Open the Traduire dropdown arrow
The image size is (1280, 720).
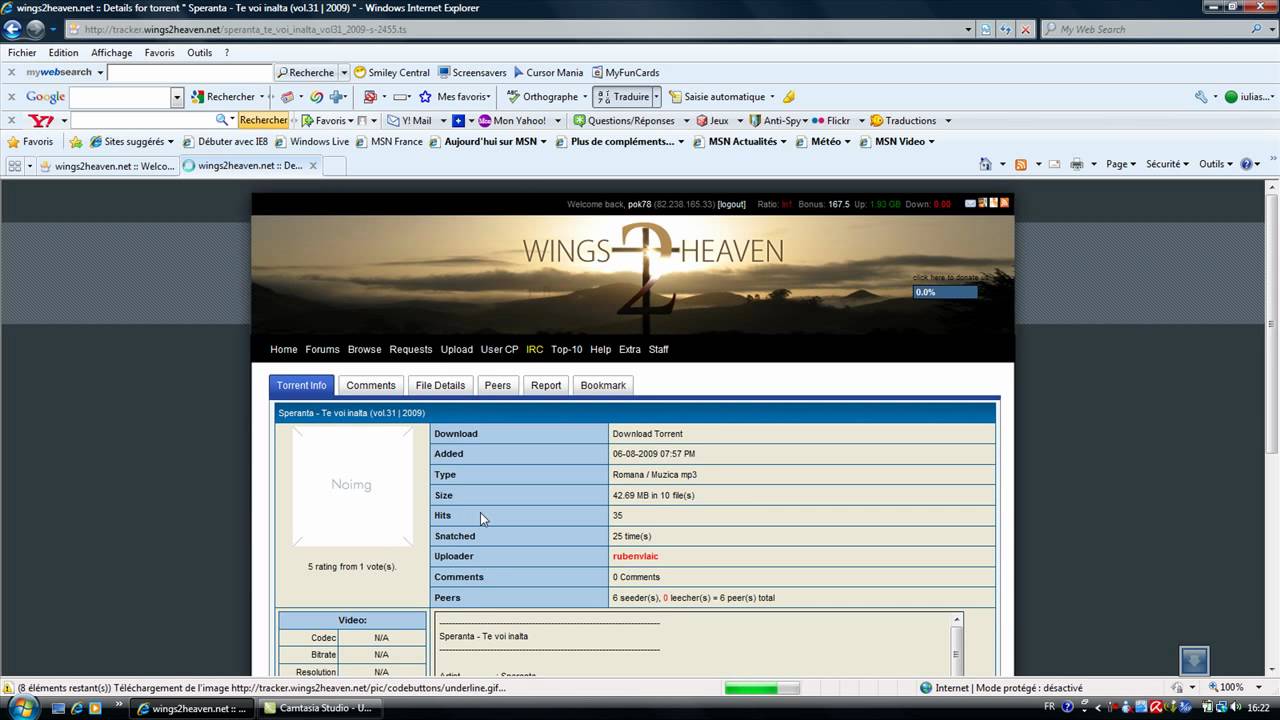[656, 97]
